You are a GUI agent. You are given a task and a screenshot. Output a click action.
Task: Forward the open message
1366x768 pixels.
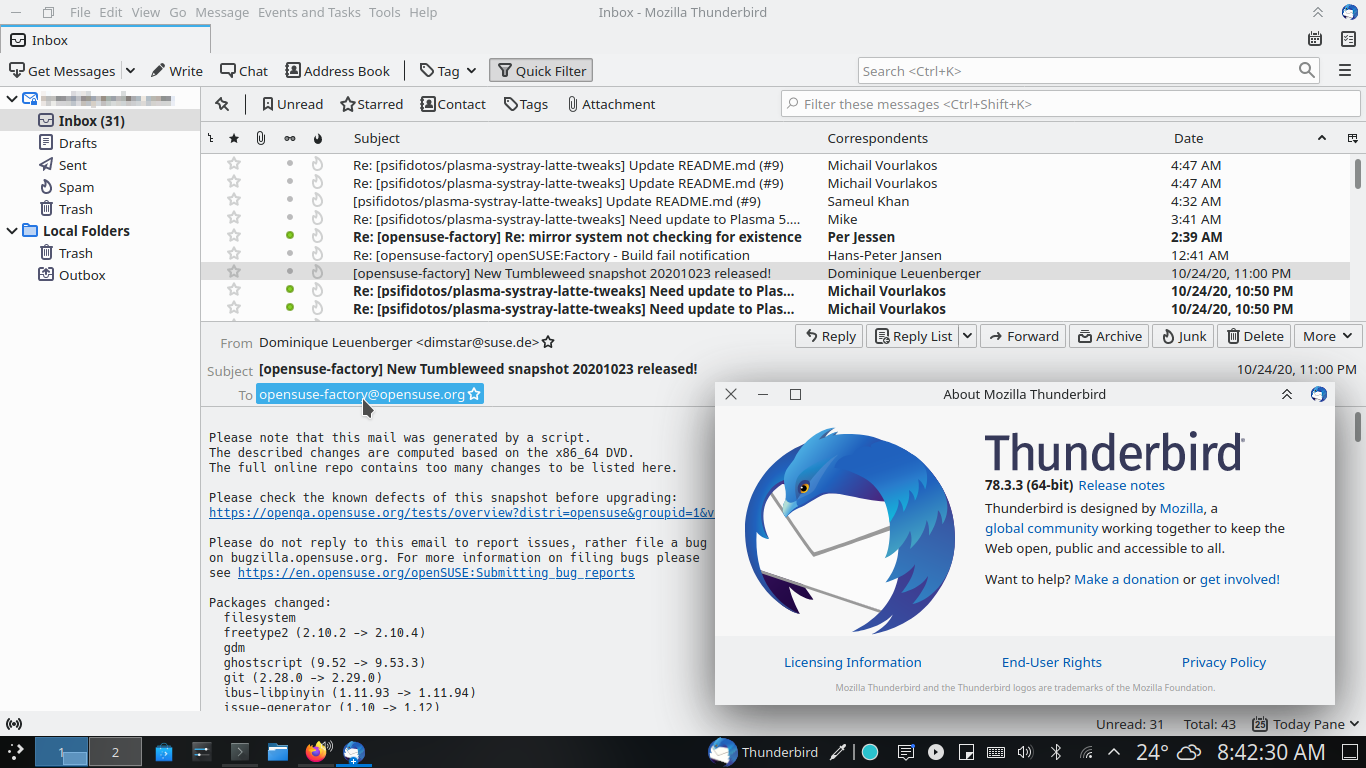[x=1022, y=336]
